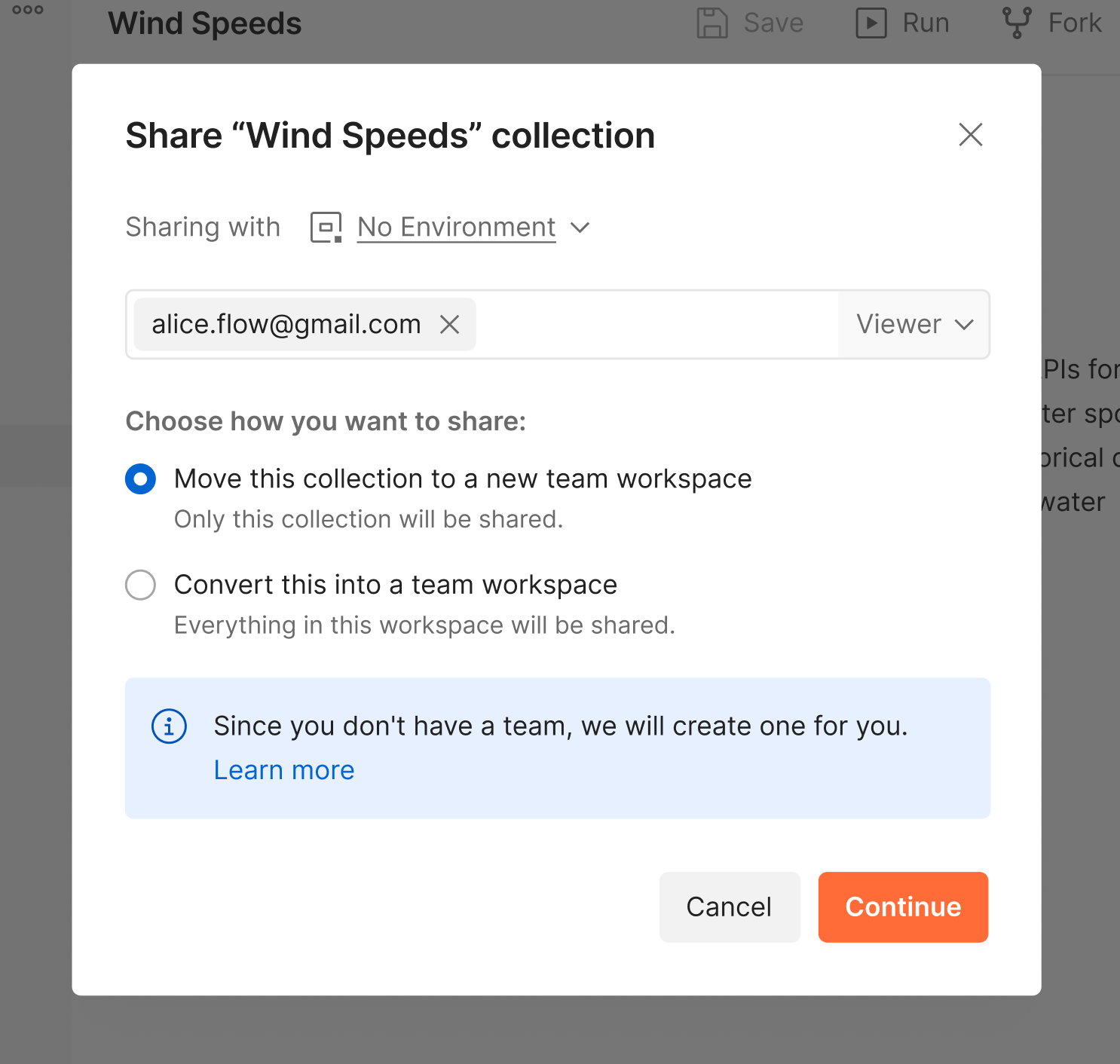Click the chevron arrow after No Environment
1120x1064 pixels.
[x=580, y=227]
